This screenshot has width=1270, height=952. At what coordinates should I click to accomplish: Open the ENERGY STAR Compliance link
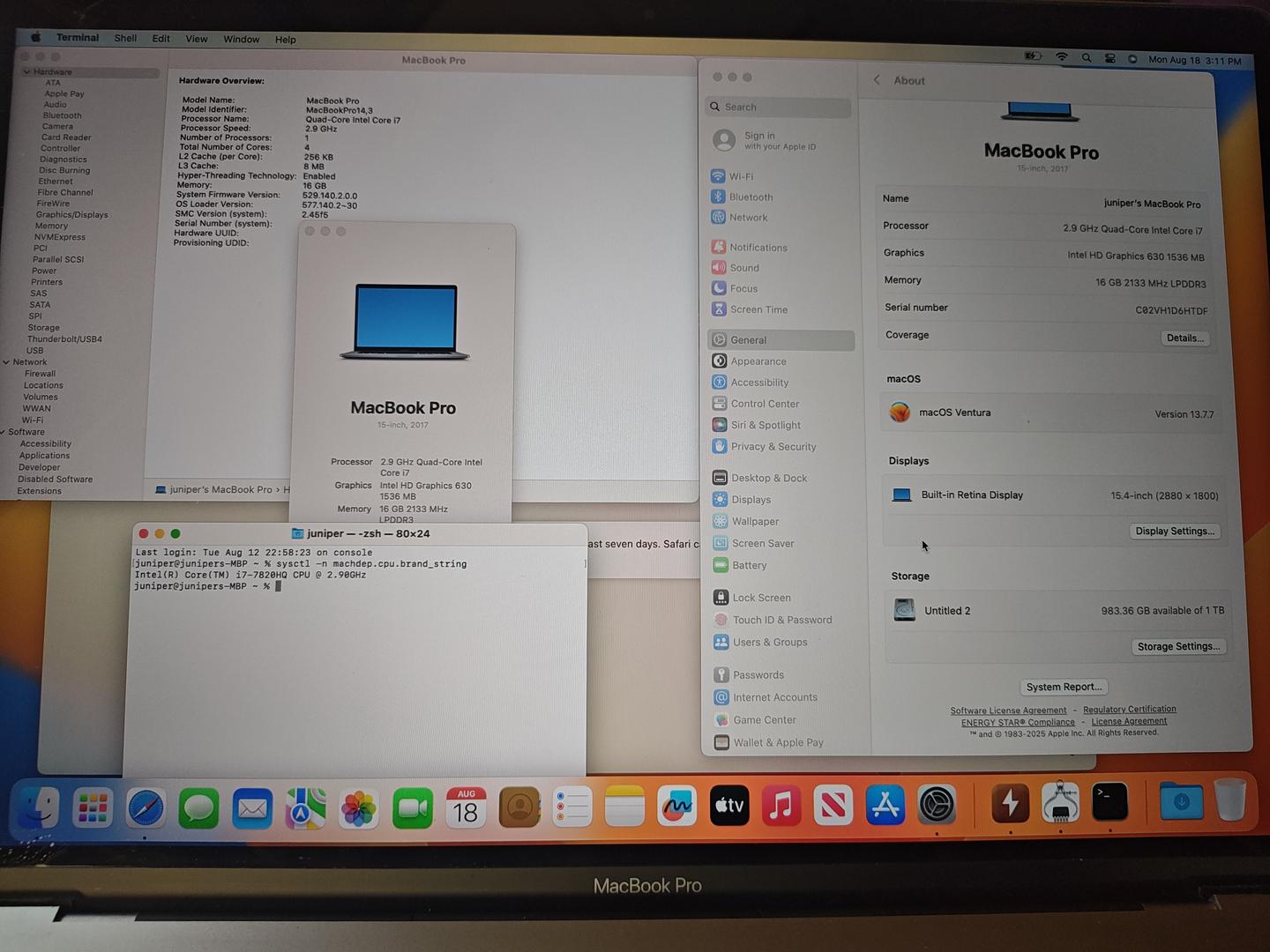pyautogui.click(x=1018, y=723)
